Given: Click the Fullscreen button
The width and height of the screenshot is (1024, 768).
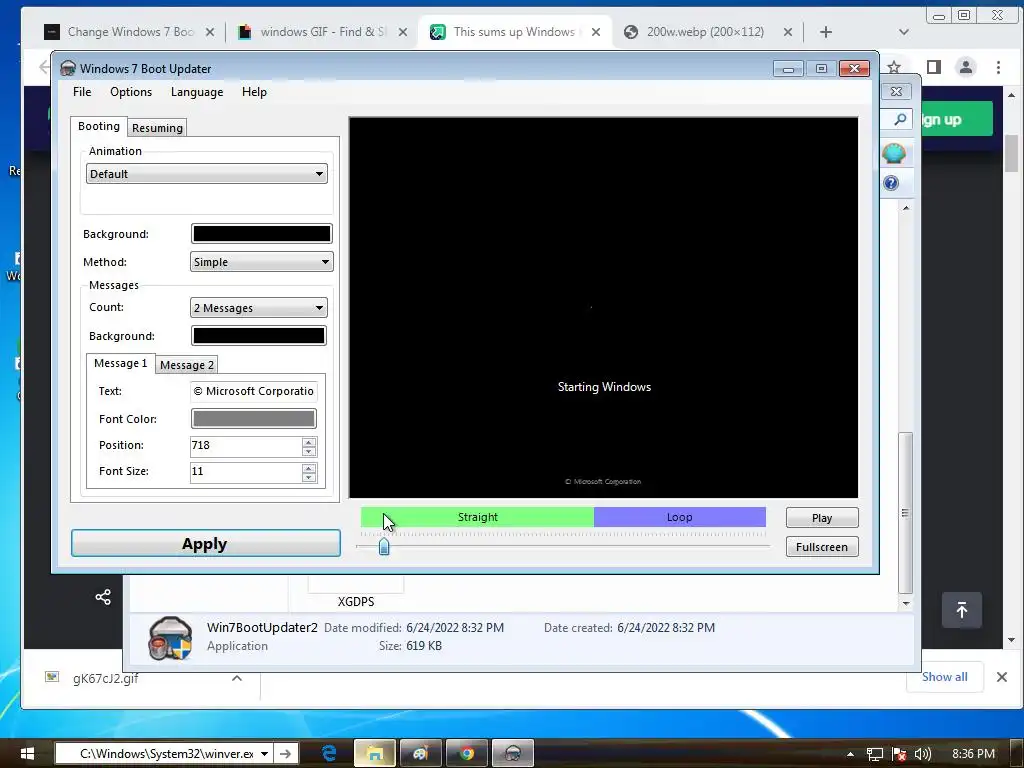Looking at the screenshot, I should (x=822, y=547).
